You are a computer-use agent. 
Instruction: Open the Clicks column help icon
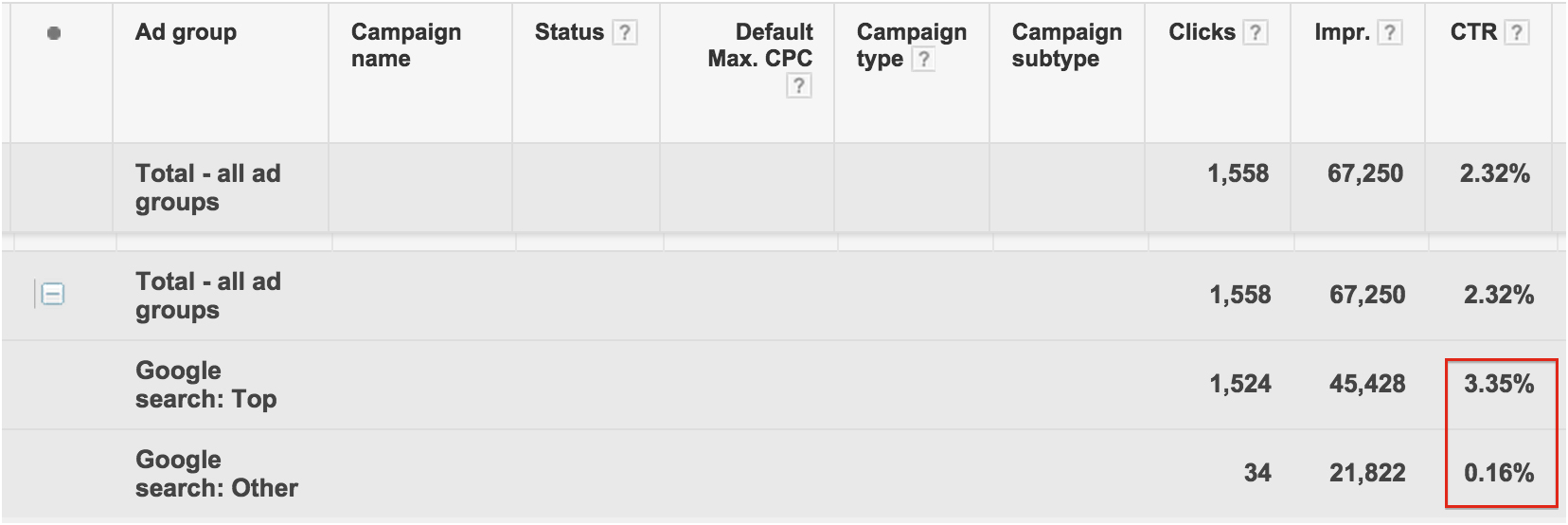1256,33
